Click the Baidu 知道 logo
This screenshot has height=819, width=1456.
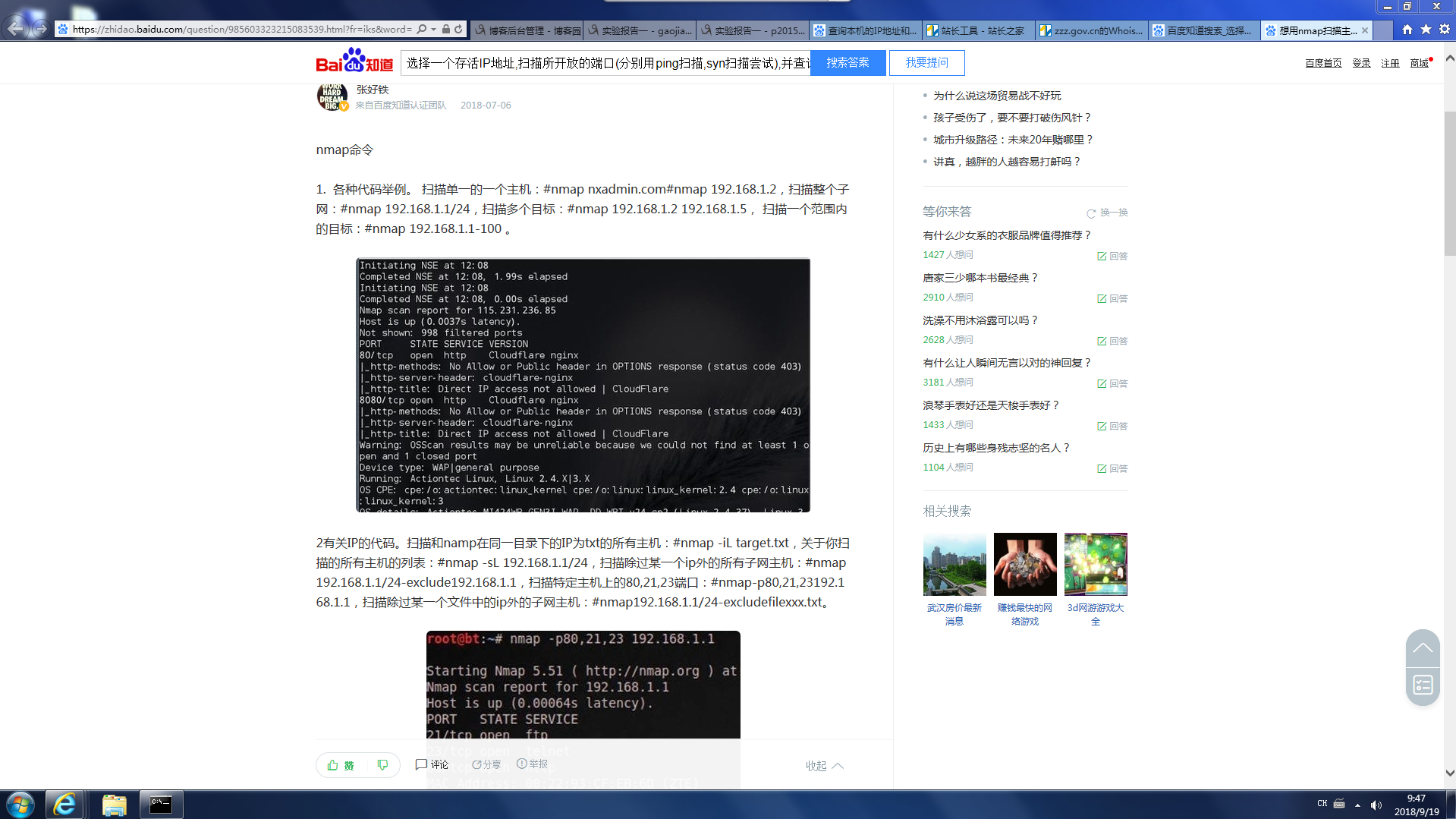click(x=354, y=61)
